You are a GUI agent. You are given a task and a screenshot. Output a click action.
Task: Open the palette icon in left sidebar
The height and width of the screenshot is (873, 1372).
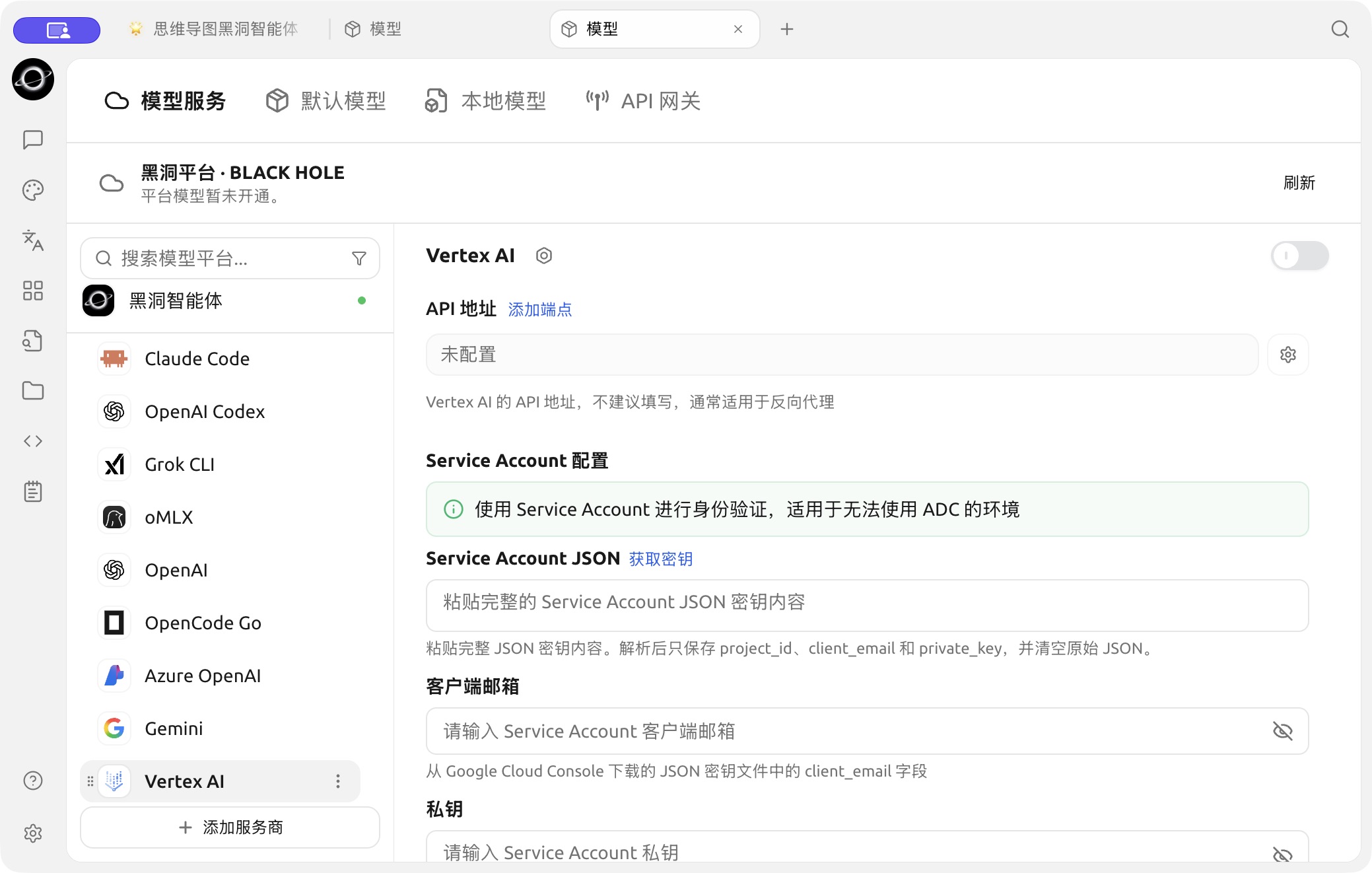[33, 190]
